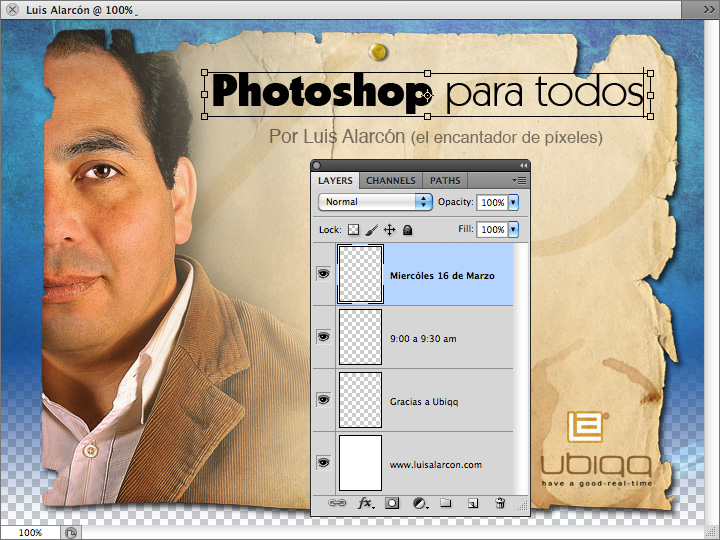The image size is (720, 540).
Task: Switch to the Channels tab
Action: (x=391, y=180)
